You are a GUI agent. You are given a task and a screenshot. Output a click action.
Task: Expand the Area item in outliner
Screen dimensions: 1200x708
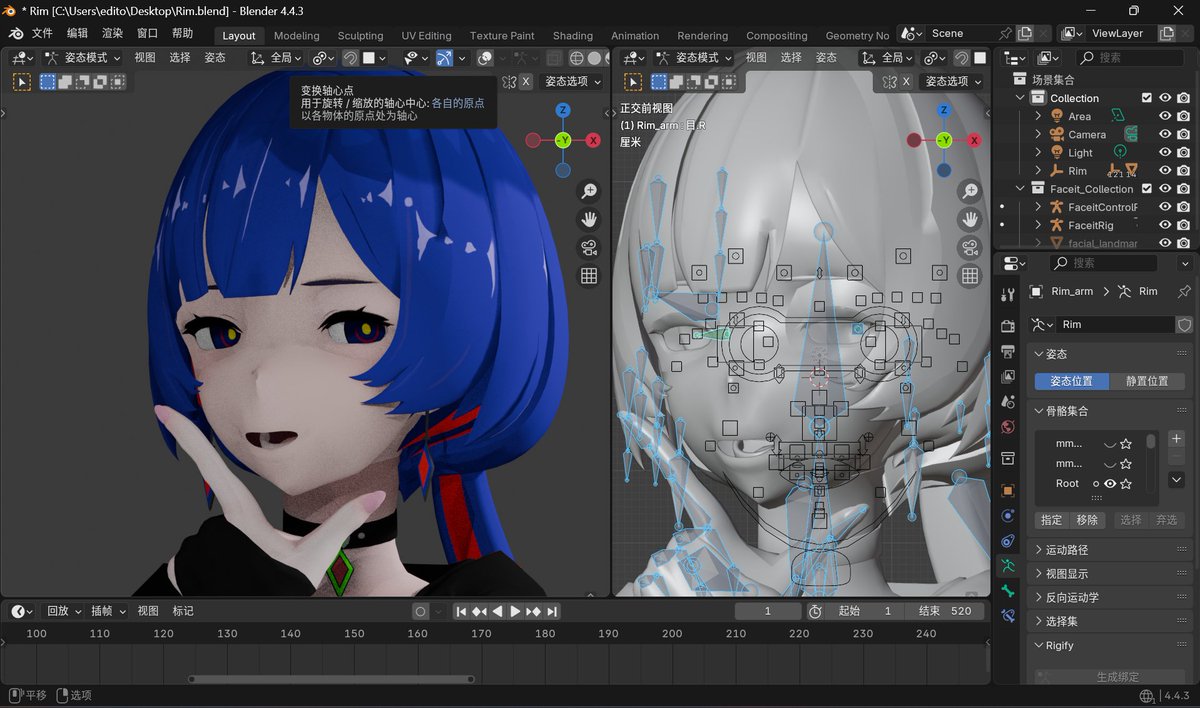[x=1039, y=116]
